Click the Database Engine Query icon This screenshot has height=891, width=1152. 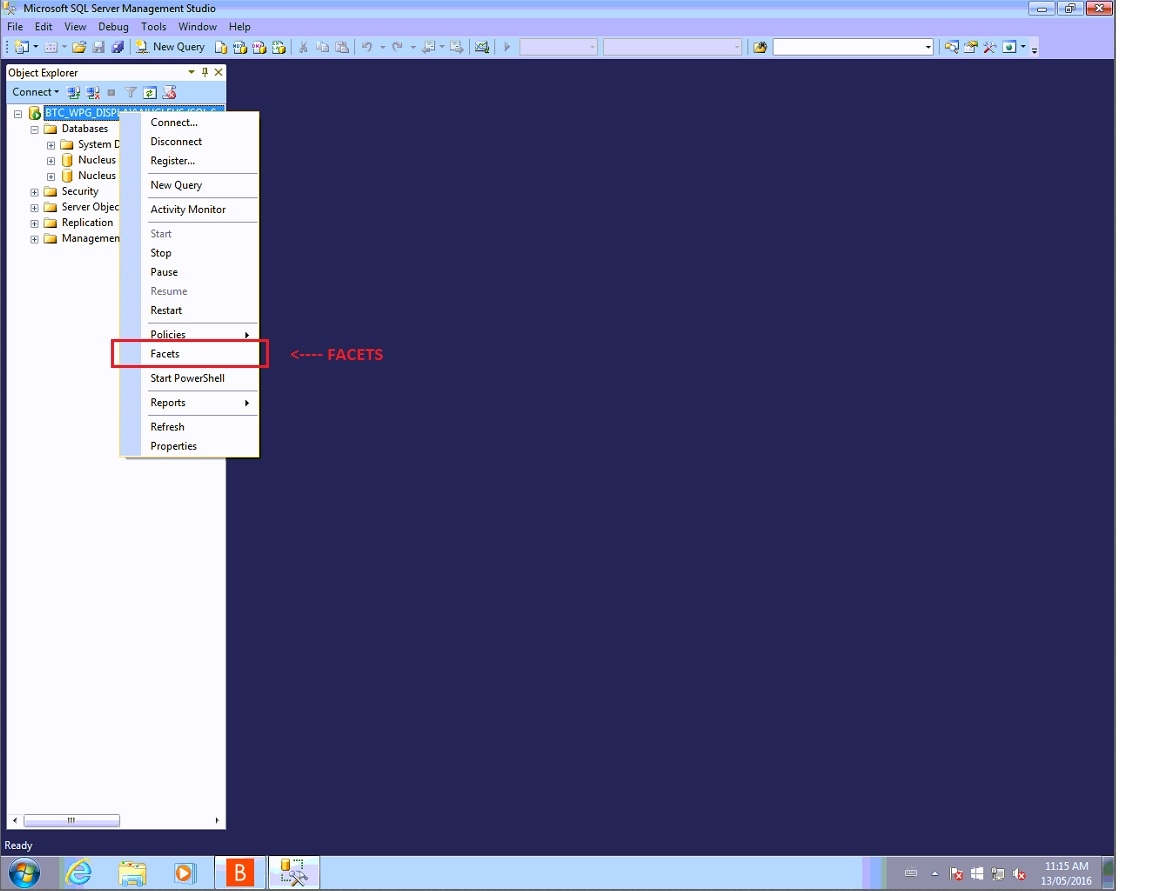tap(222, 47)
